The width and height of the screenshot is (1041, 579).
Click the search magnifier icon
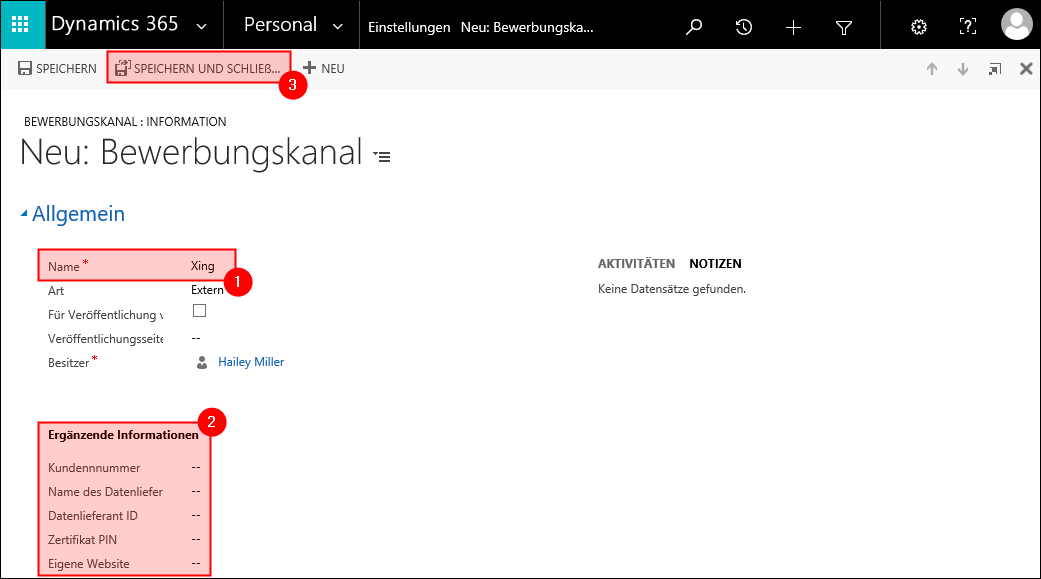(x=694, y=27)
